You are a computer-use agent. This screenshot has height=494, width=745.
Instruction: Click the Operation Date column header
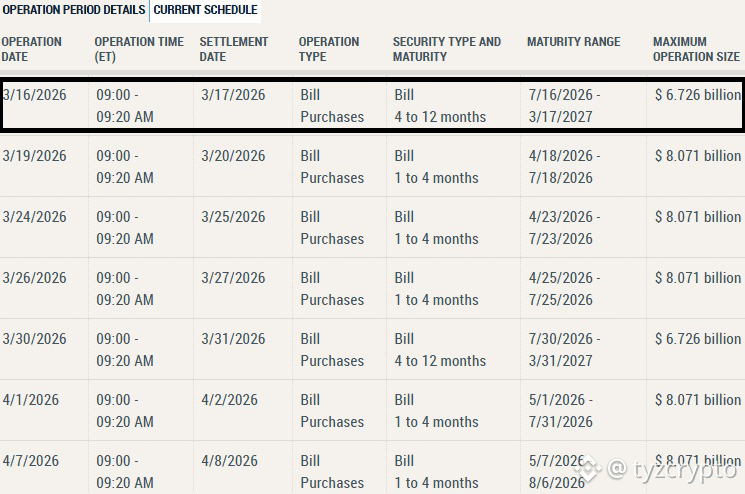click(31, 49)
